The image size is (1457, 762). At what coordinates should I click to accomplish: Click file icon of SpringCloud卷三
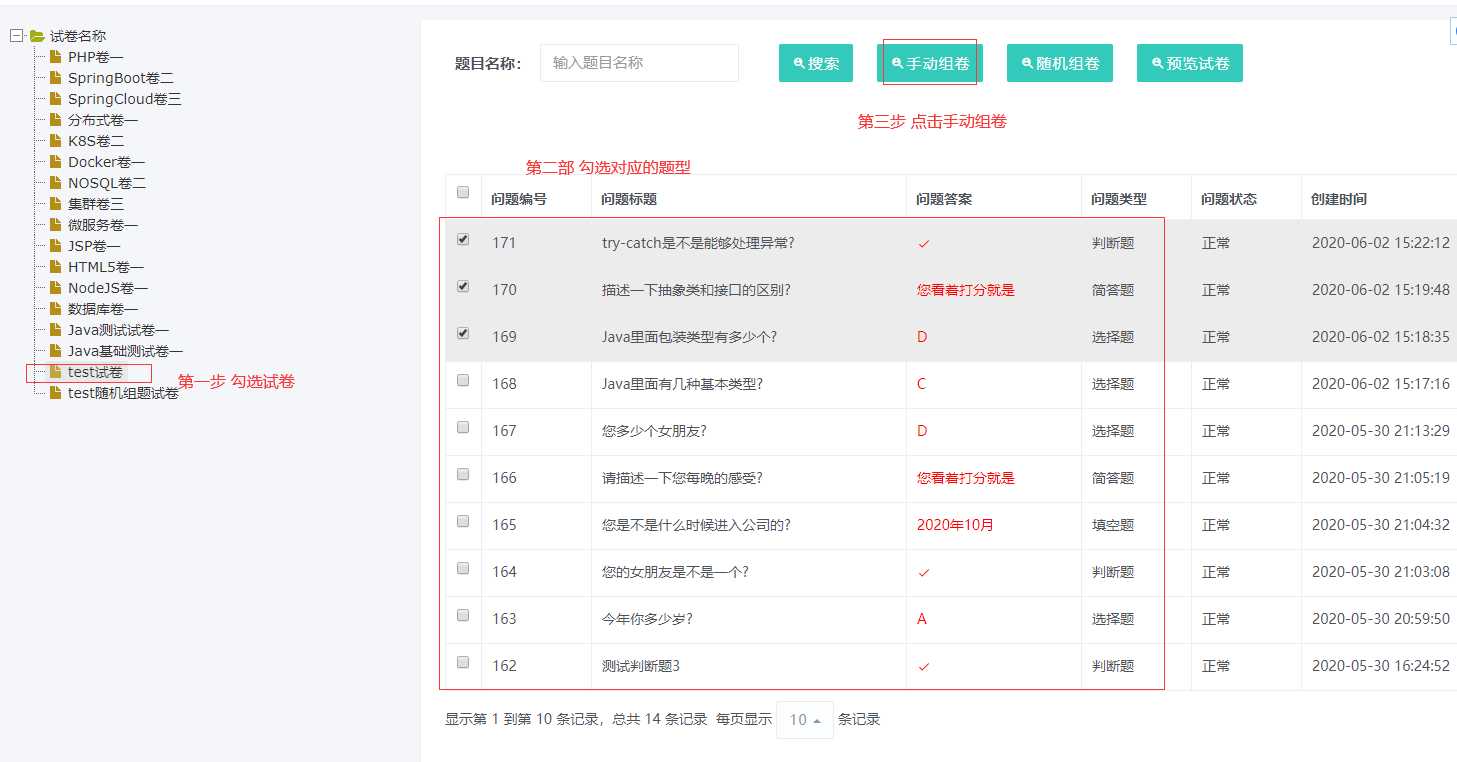click(x=56, y=99)
